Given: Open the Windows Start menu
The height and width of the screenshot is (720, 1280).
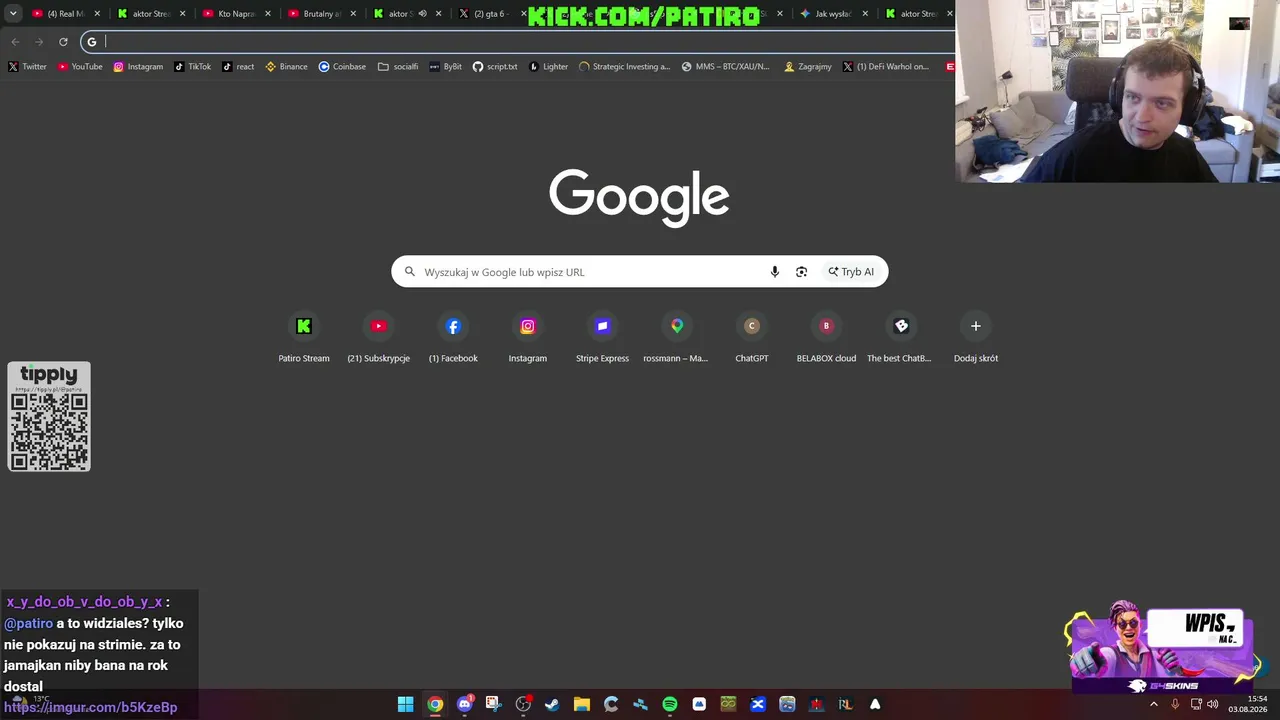Looking at the screenshot, I should coord(405,704).
